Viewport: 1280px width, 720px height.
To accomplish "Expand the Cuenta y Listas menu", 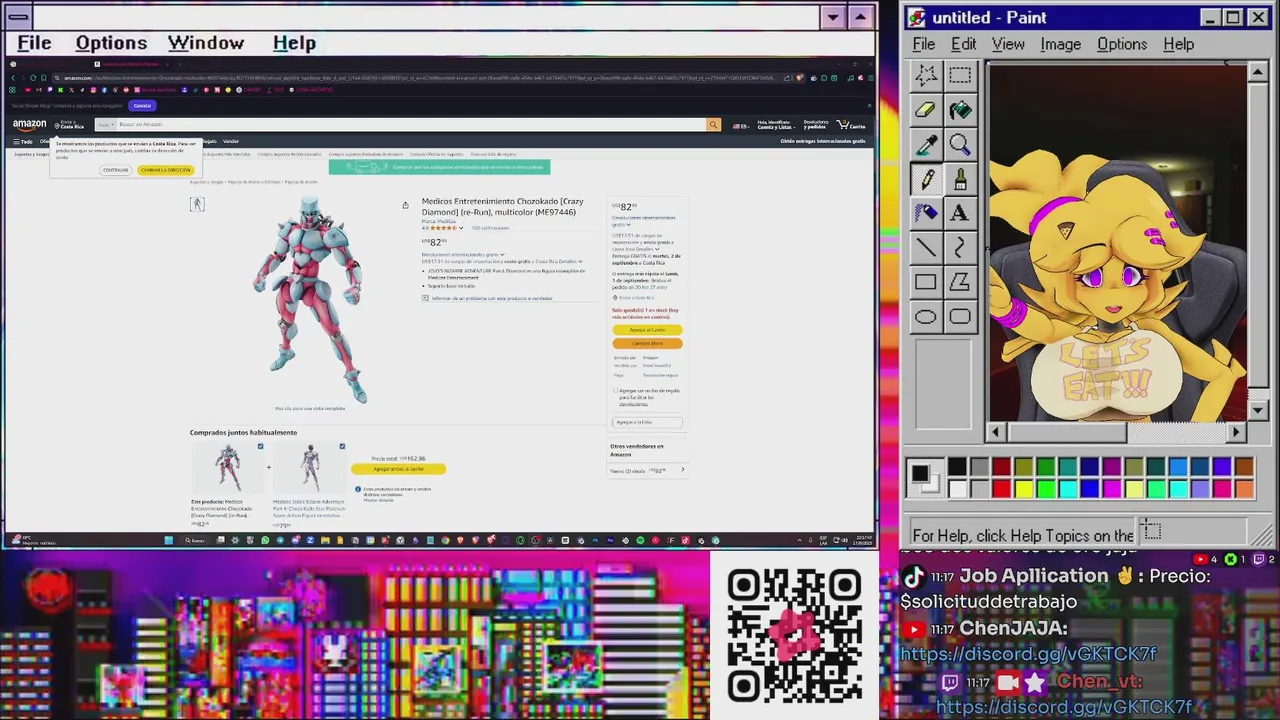I will click(x=775, y=125).
